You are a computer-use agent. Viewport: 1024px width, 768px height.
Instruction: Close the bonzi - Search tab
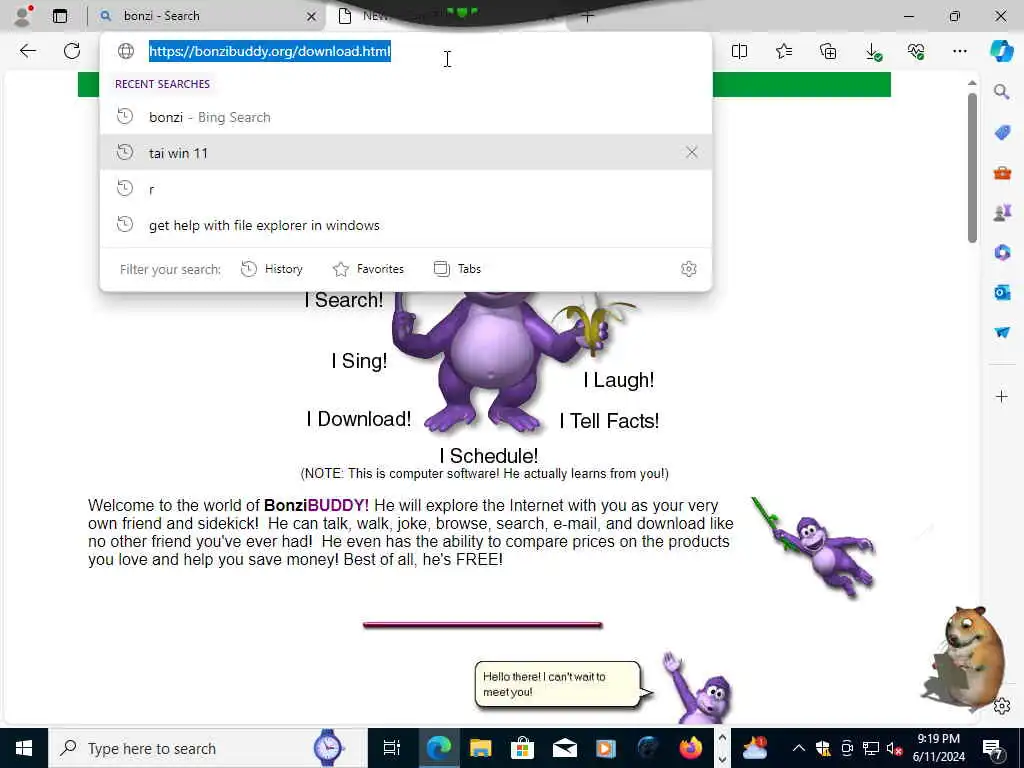pyautogui.click(x=312, y=16)
